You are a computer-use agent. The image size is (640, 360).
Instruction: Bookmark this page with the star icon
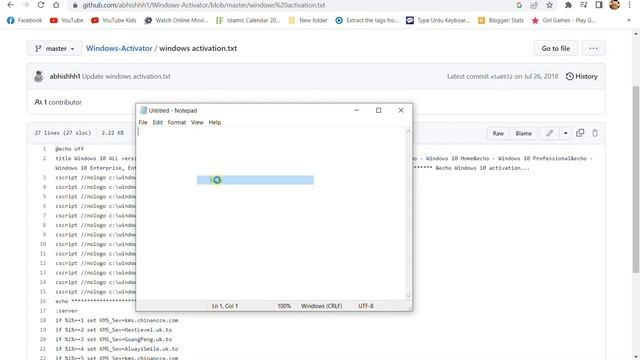coord(549,5)
